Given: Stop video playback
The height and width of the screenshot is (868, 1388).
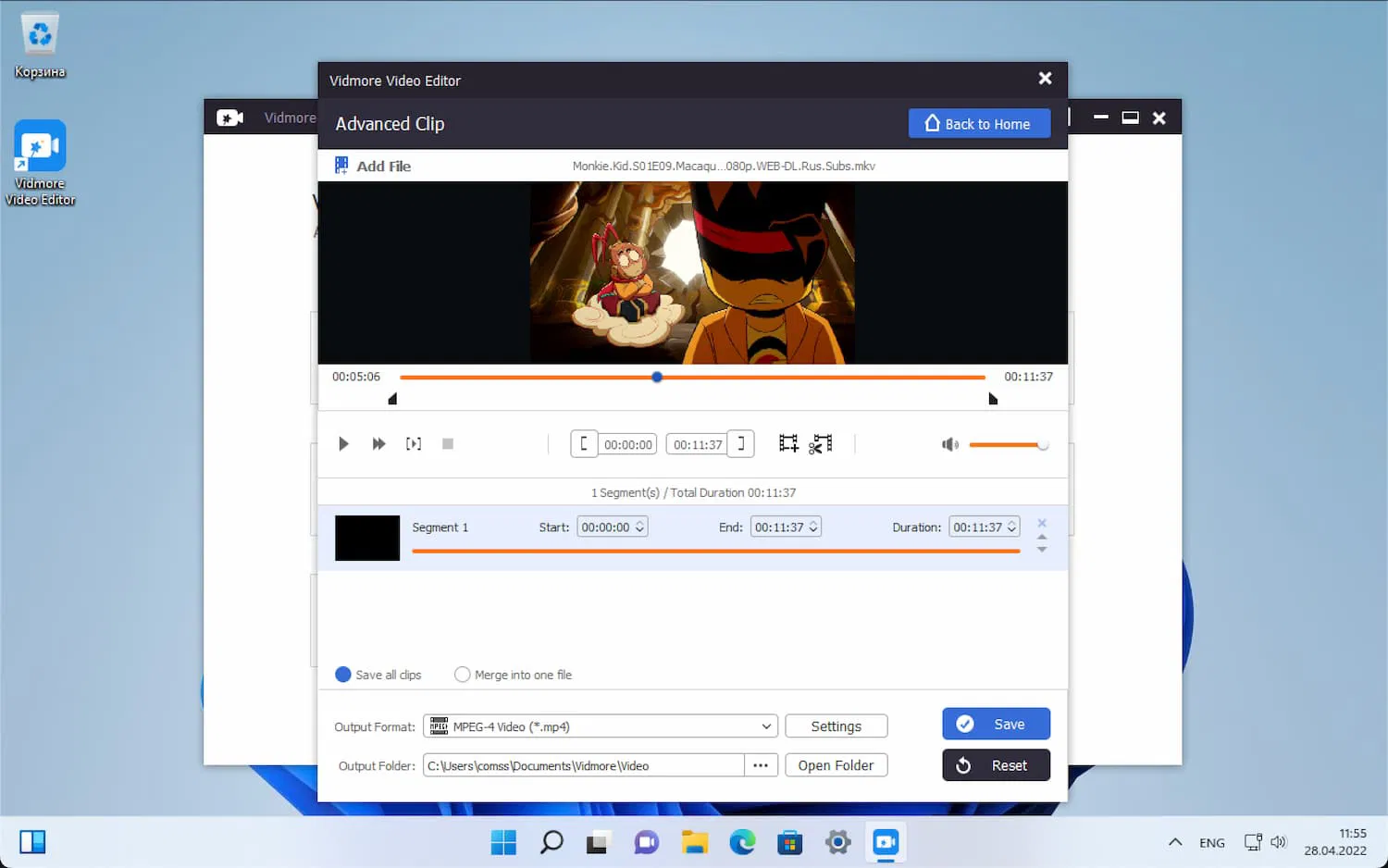Looking at the screenshot, I should tap(448, 444).
